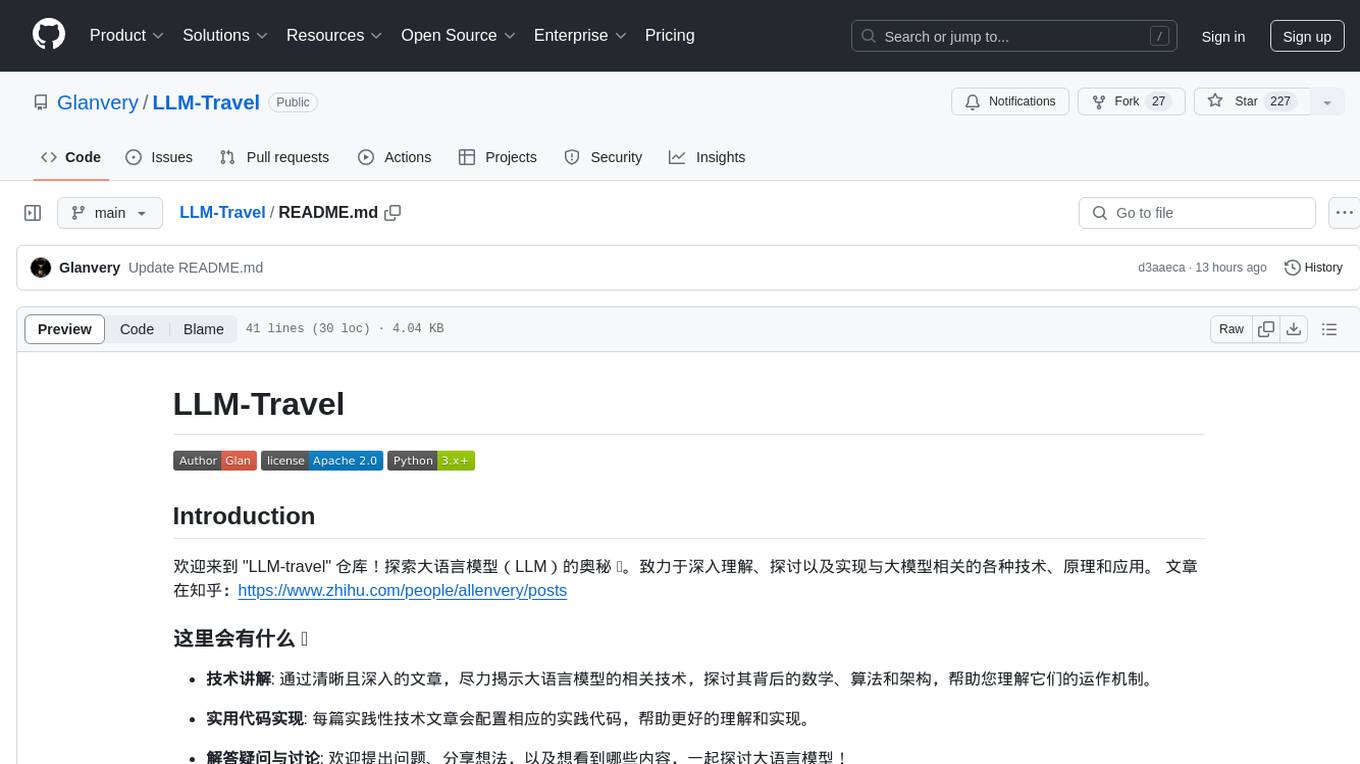Select the Blame view
Screen dimensions: 1360x764
tap(204, 329)
